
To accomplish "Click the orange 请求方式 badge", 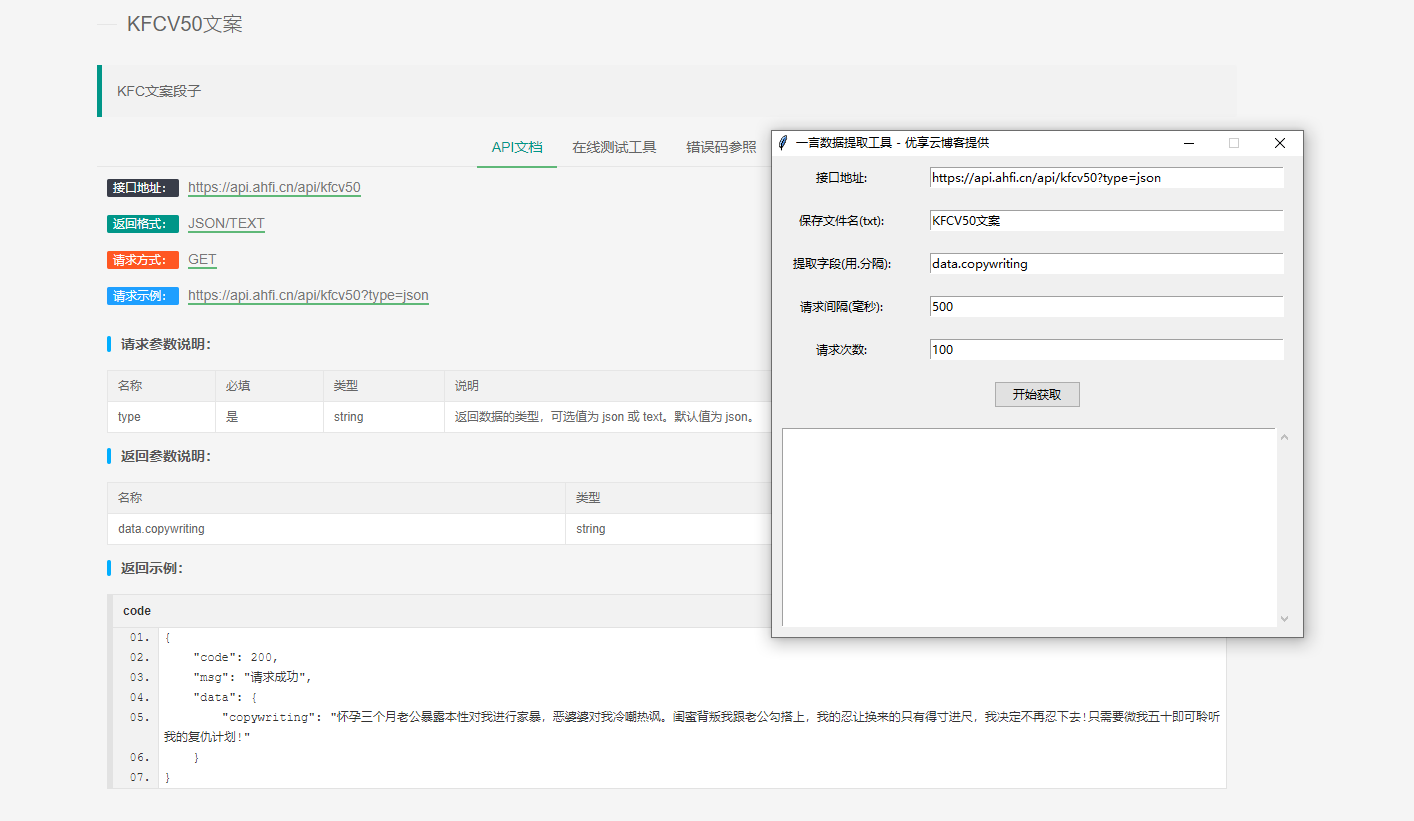I will click(x=141, y=259).
